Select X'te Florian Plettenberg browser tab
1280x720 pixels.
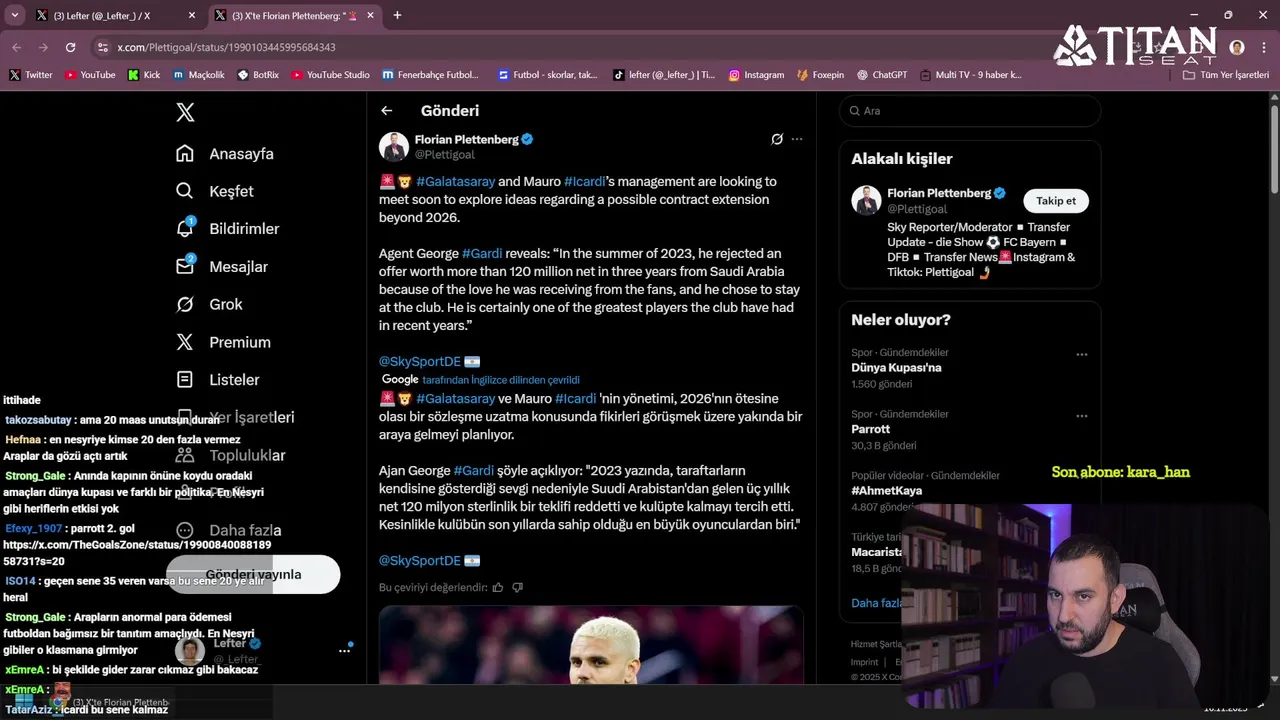(x=295, y=15)
